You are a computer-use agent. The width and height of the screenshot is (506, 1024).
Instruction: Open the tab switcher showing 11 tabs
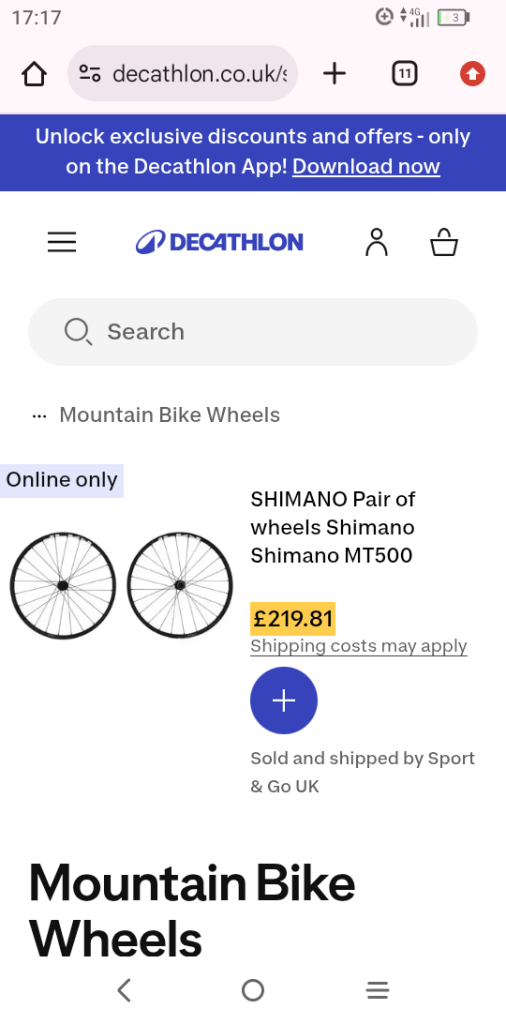tap(404, 74)
